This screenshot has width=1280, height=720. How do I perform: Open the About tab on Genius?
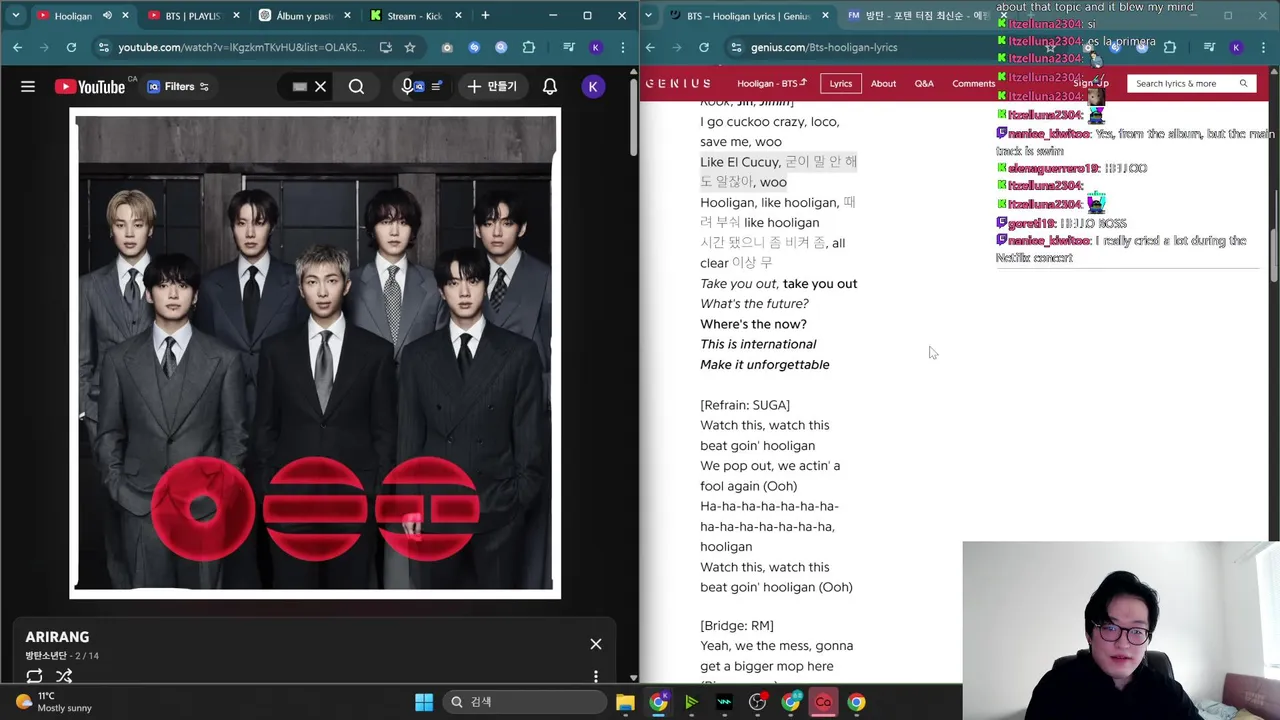click(883, 83)
